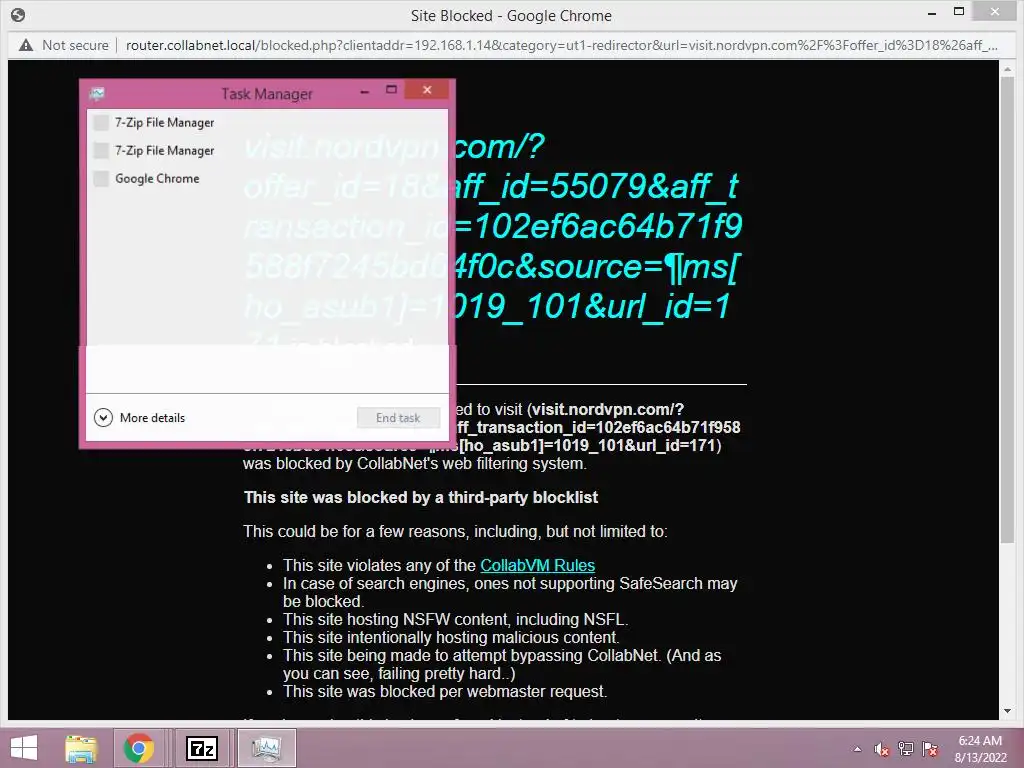The height and width of the screenshot is (768, 1024).
Task: Click the Not secure warning icon
Action: click(25, 45)
